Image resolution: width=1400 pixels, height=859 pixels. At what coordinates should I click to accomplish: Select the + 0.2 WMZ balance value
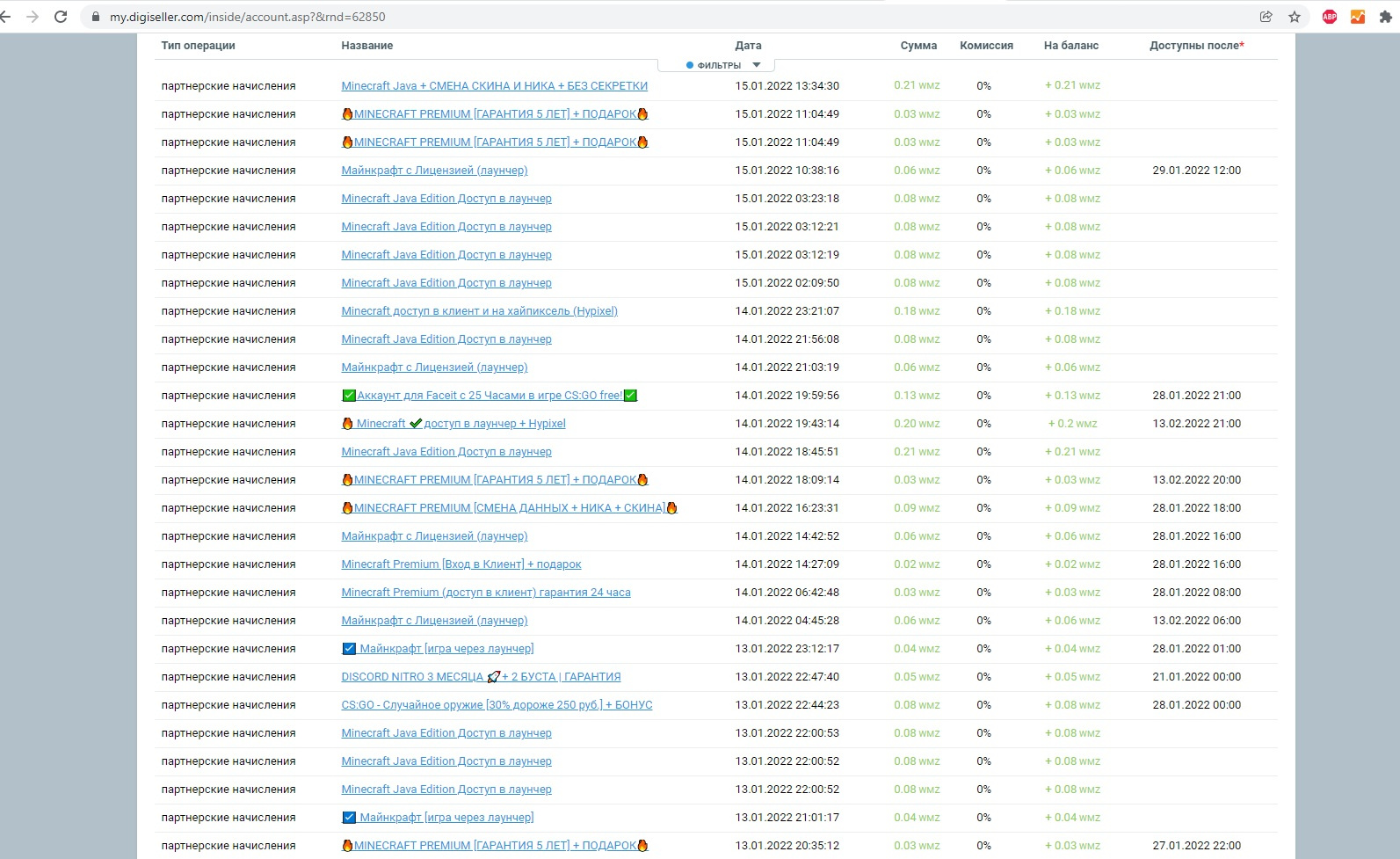click(1072, 424)
